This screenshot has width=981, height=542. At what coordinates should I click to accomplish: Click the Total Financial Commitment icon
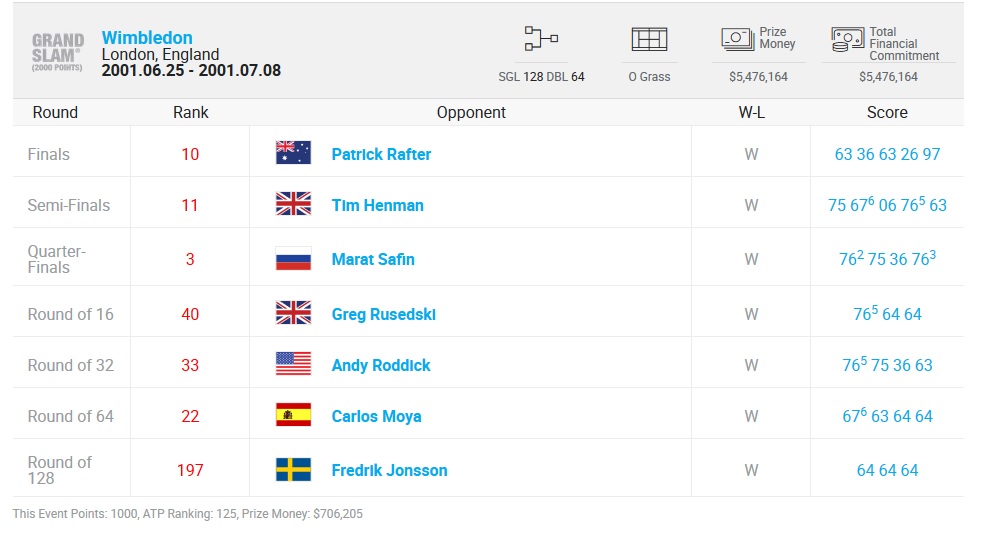pos(848,39)
